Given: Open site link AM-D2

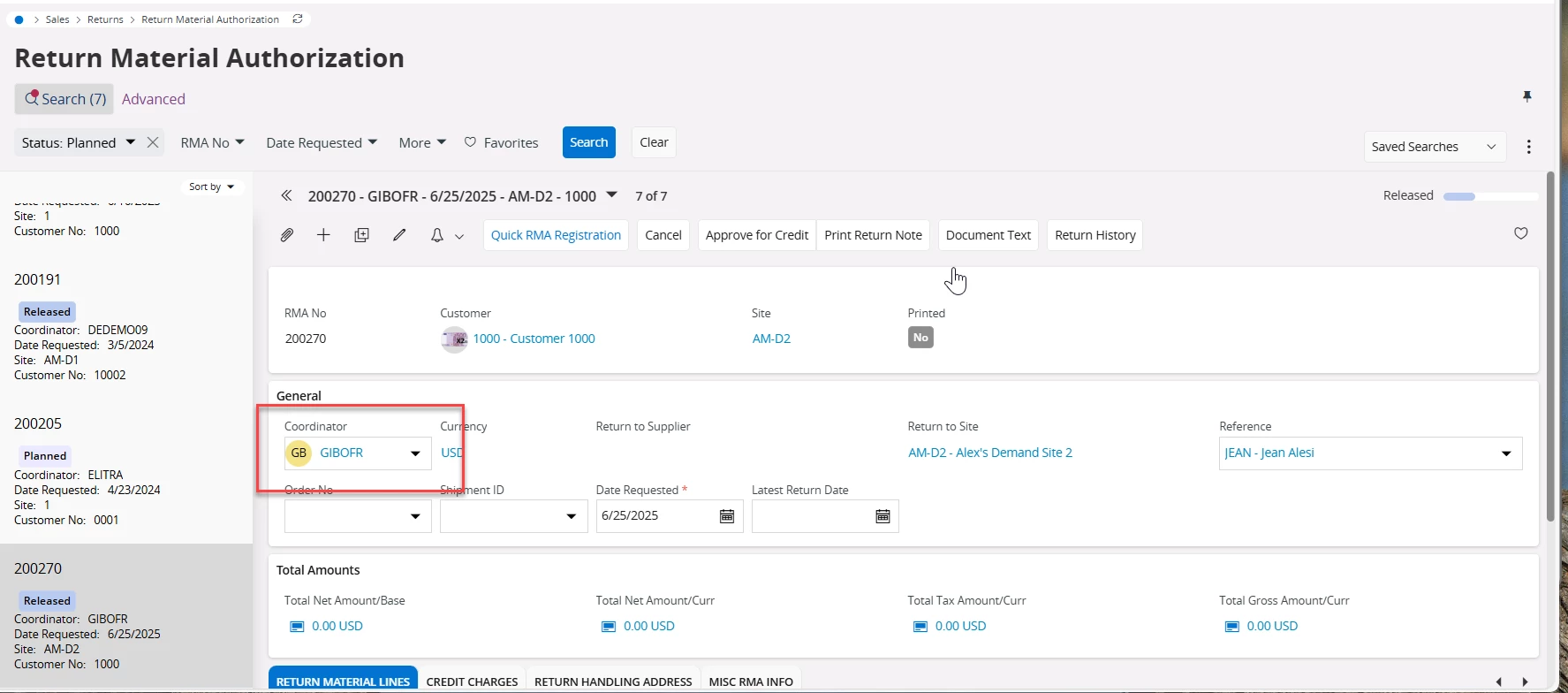Looking at the screenshot, I should (x=771, y=339).
